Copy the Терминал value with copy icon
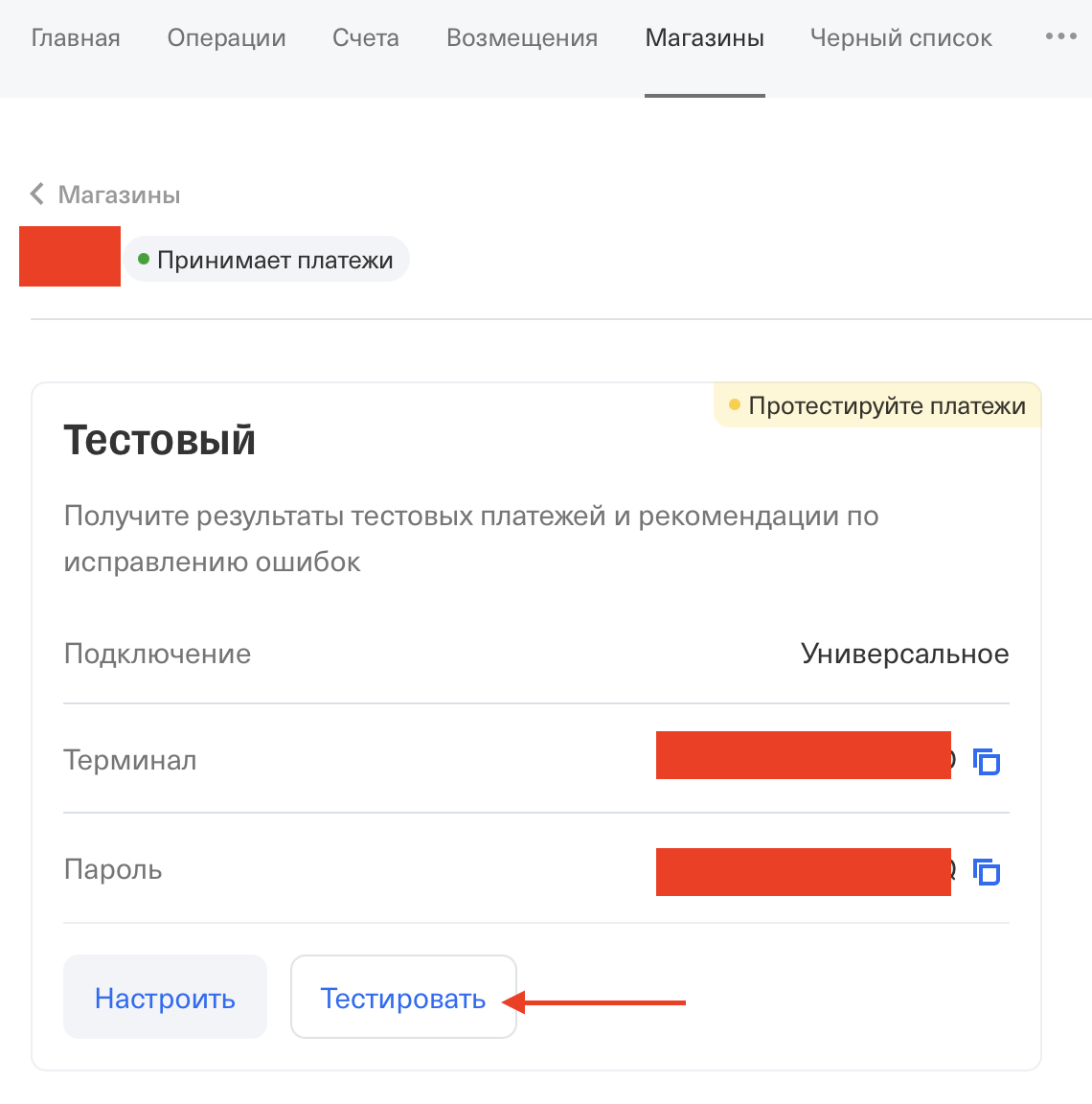 tap(987, 762)
